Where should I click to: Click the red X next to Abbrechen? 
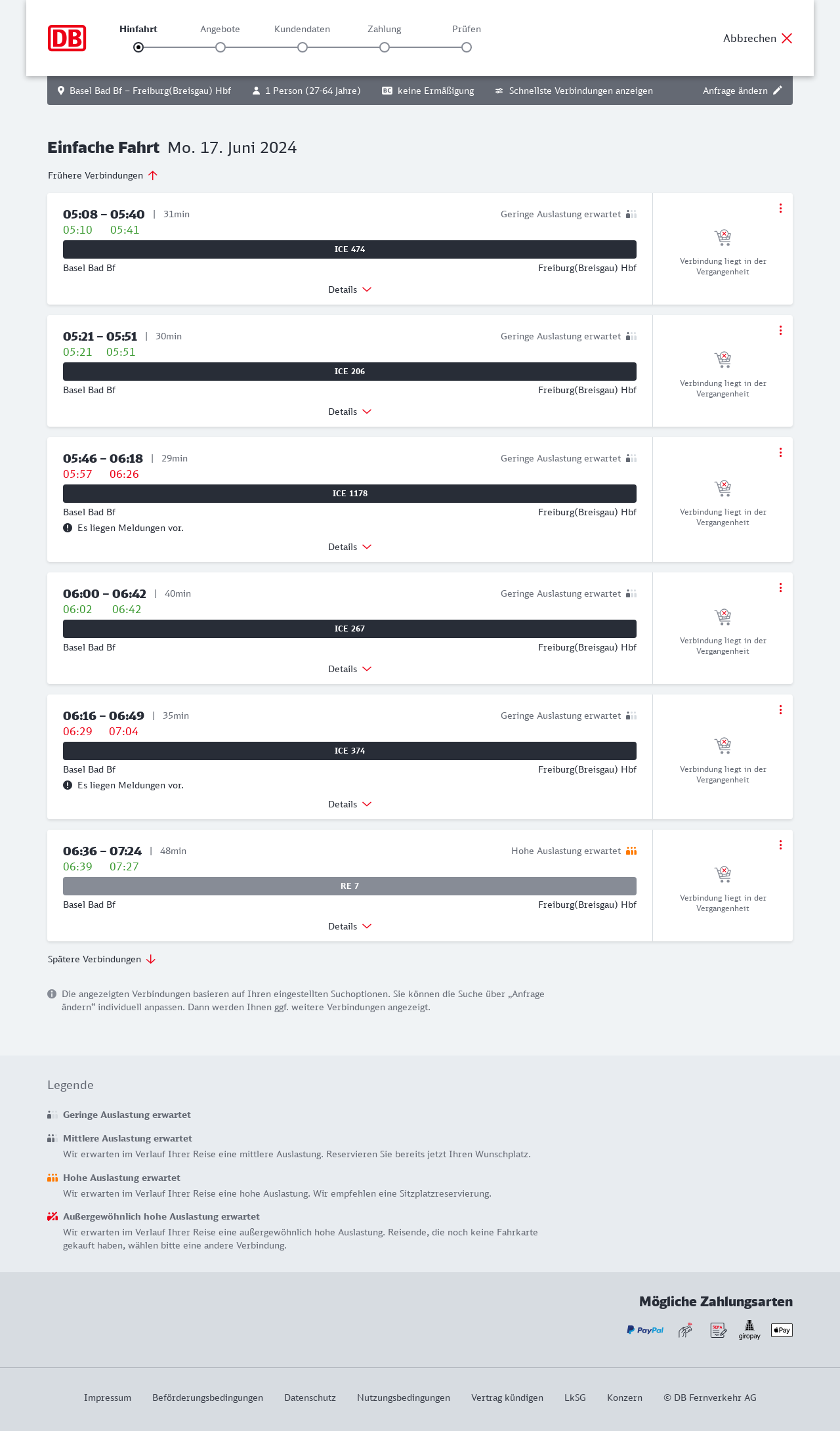point(787,38)
